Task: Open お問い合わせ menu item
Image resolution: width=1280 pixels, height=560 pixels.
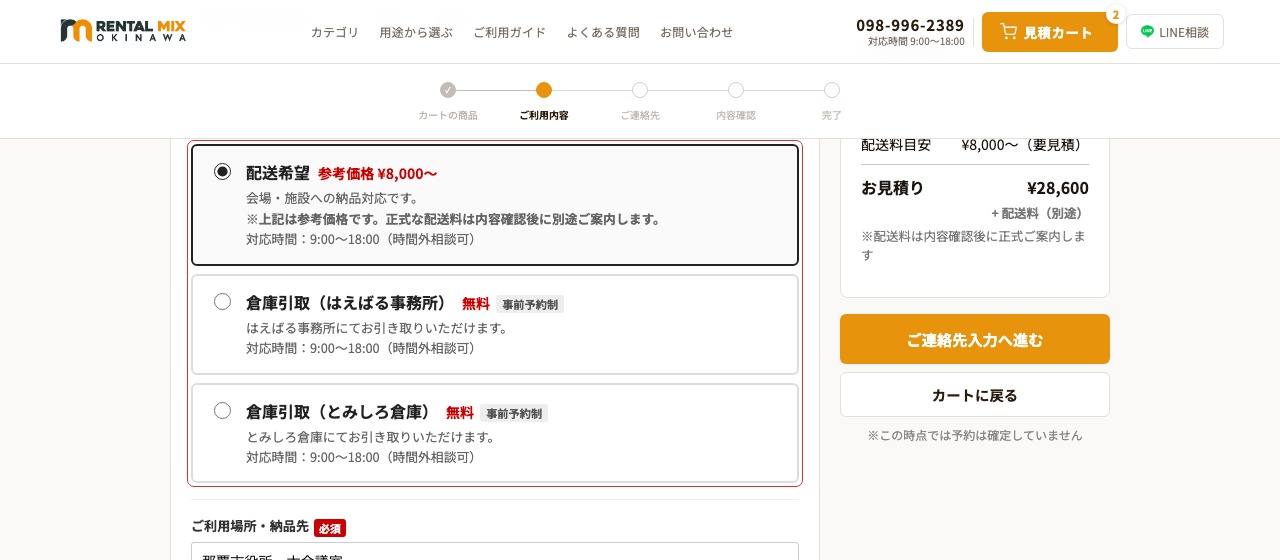Action: [x=696, y=32]
